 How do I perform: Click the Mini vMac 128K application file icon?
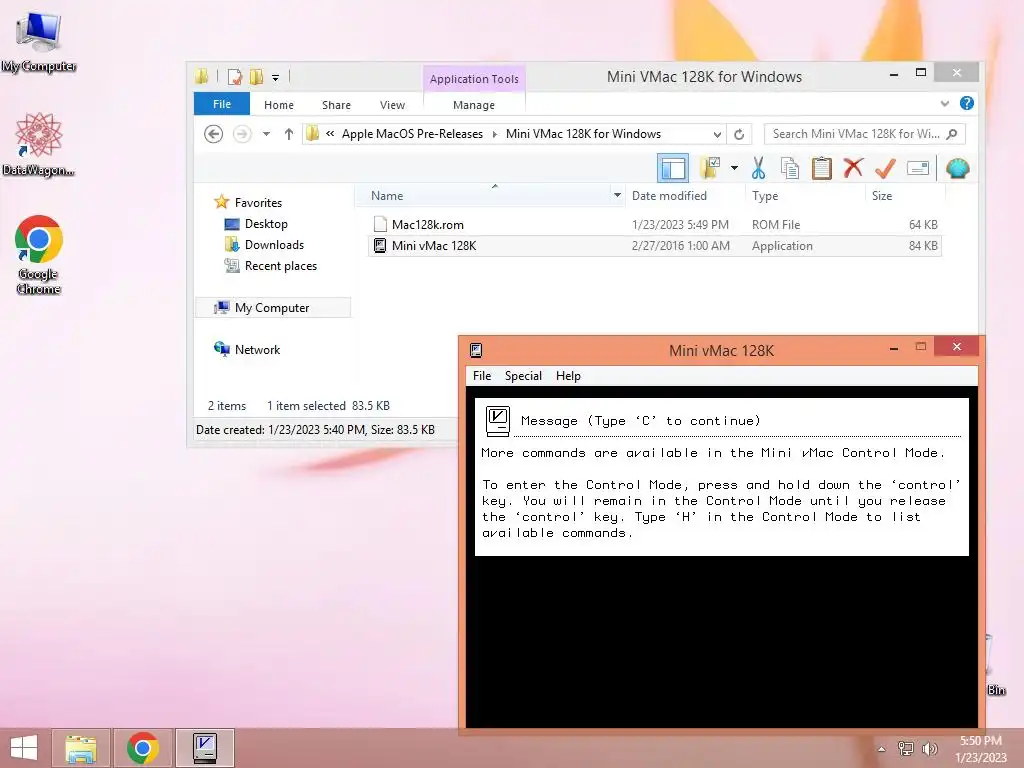(x=379, y=246)
